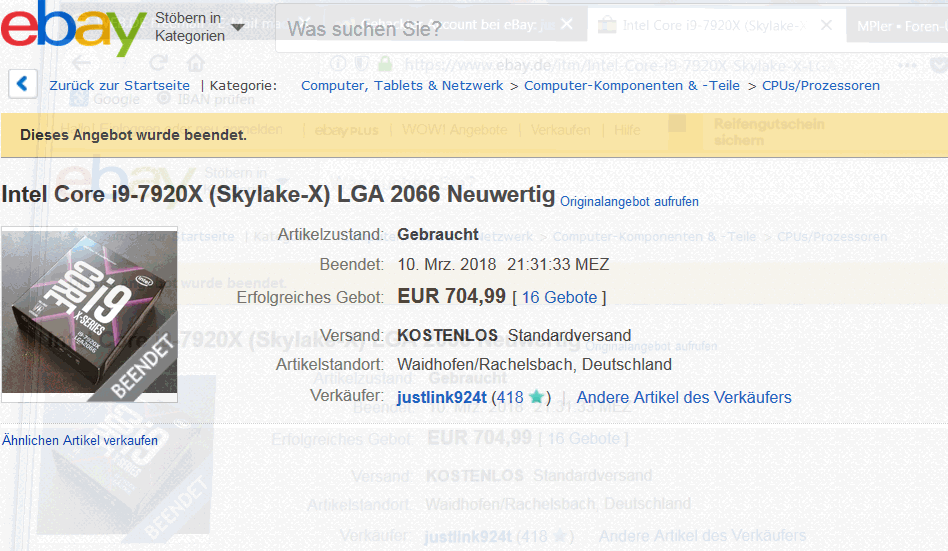The height and width of the screenshot is (551, 948).
Task: Open seller justlink924t profile
Action: (x=441, y=397)
